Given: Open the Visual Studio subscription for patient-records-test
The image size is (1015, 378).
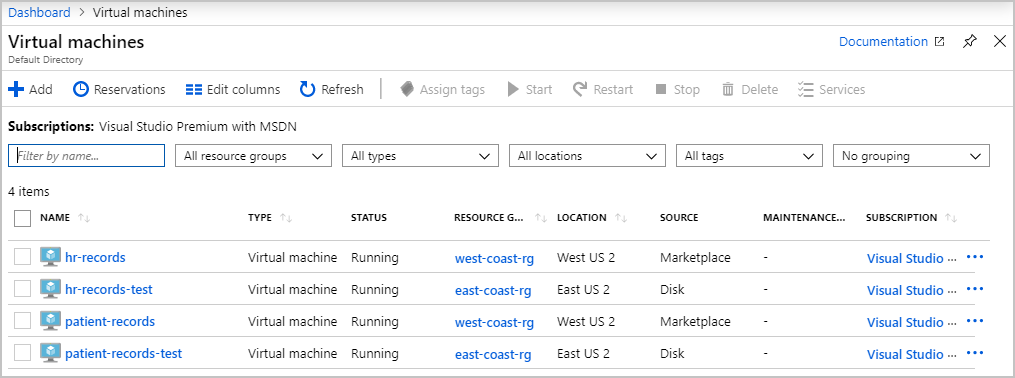Looking at the screenshot, I should [x=911, y=354].
